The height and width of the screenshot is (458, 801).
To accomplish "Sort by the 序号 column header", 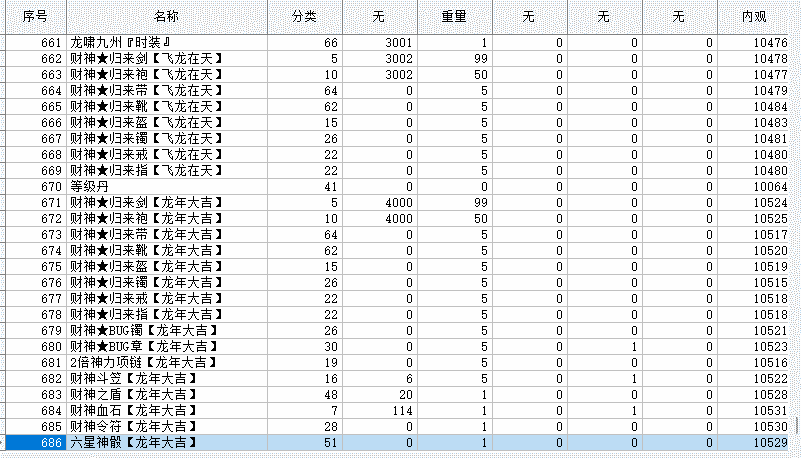I will [36, 17].
